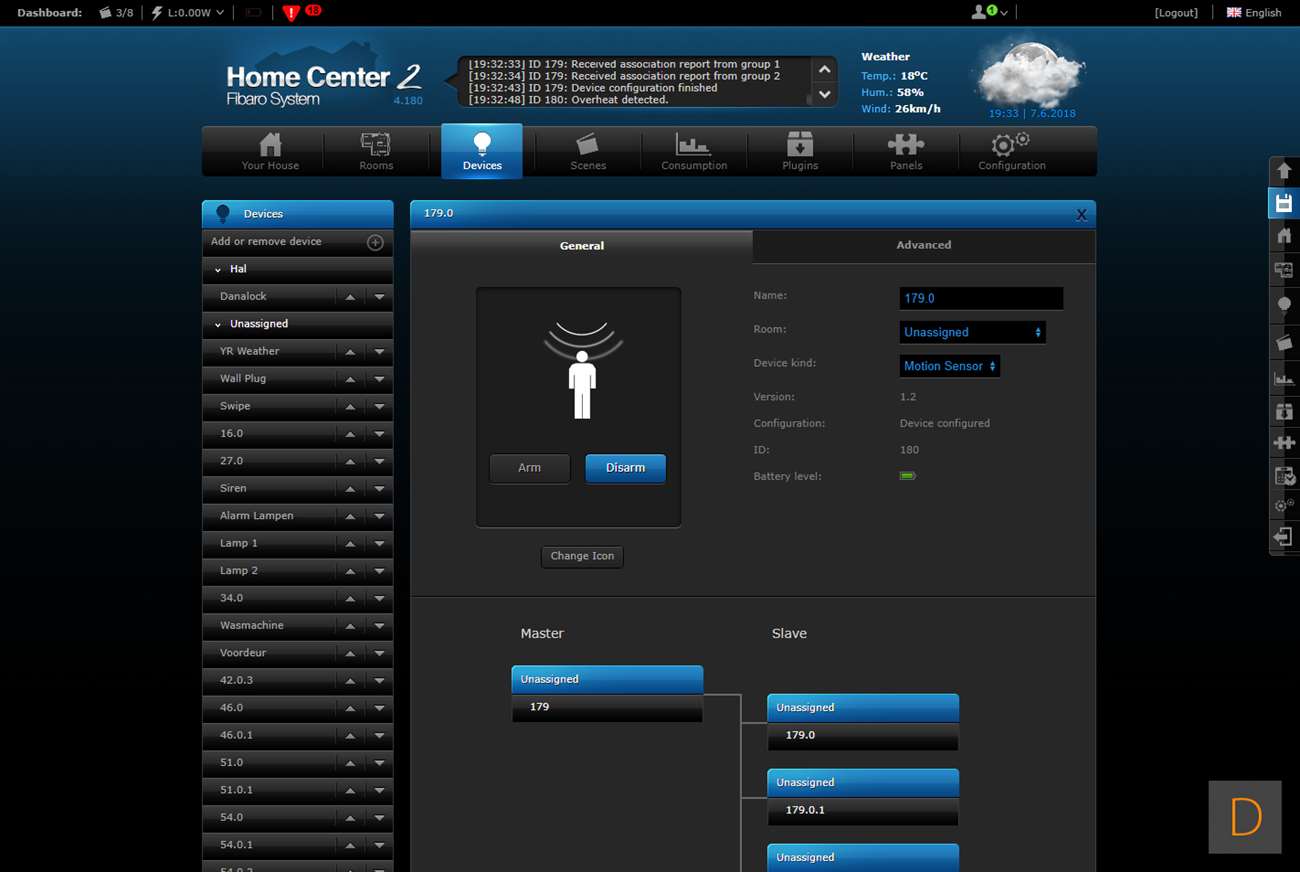Move Voordeur down with its arrow
The width and height of the screenshot is (1300, 872).
[379, 653]
